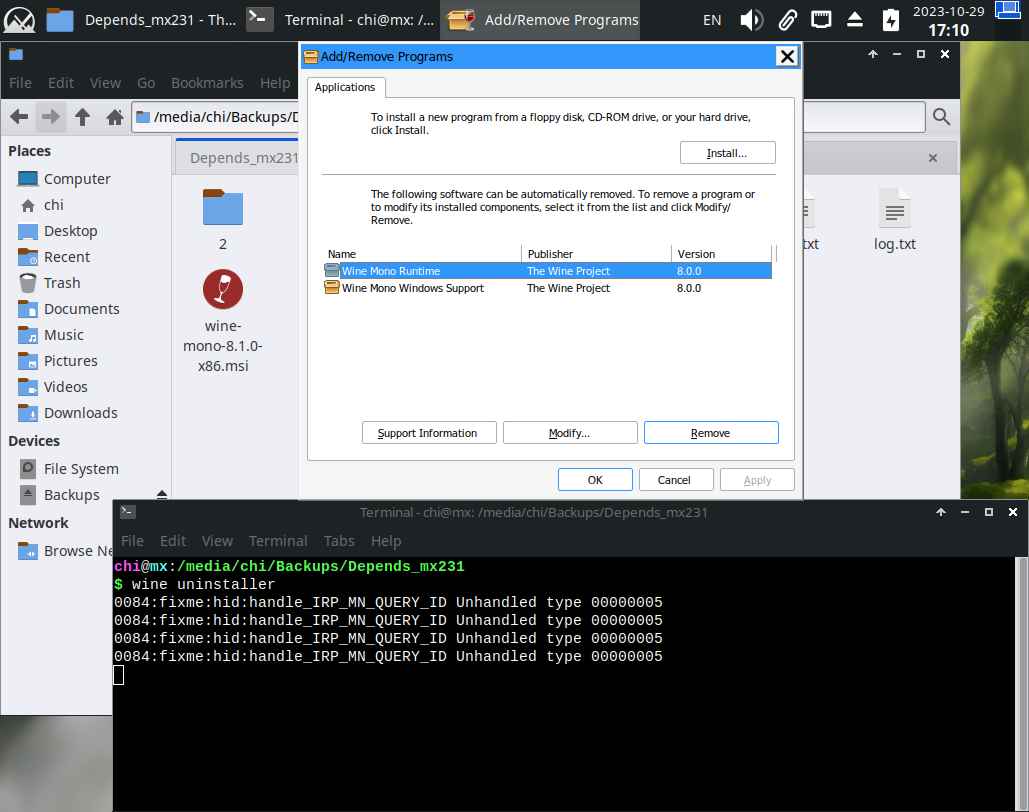Image resolution: width=1029 pixels, height=812 pixels.
Task: Open Downloads in Places sidebar
Action: (80, 413)
